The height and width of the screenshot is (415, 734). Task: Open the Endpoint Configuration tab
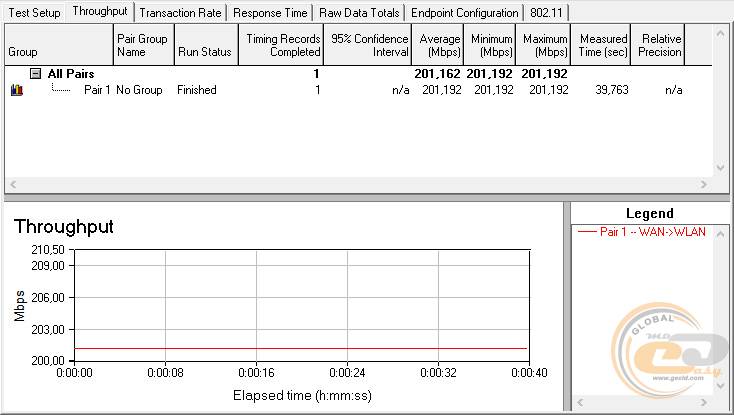pos(465,13)
